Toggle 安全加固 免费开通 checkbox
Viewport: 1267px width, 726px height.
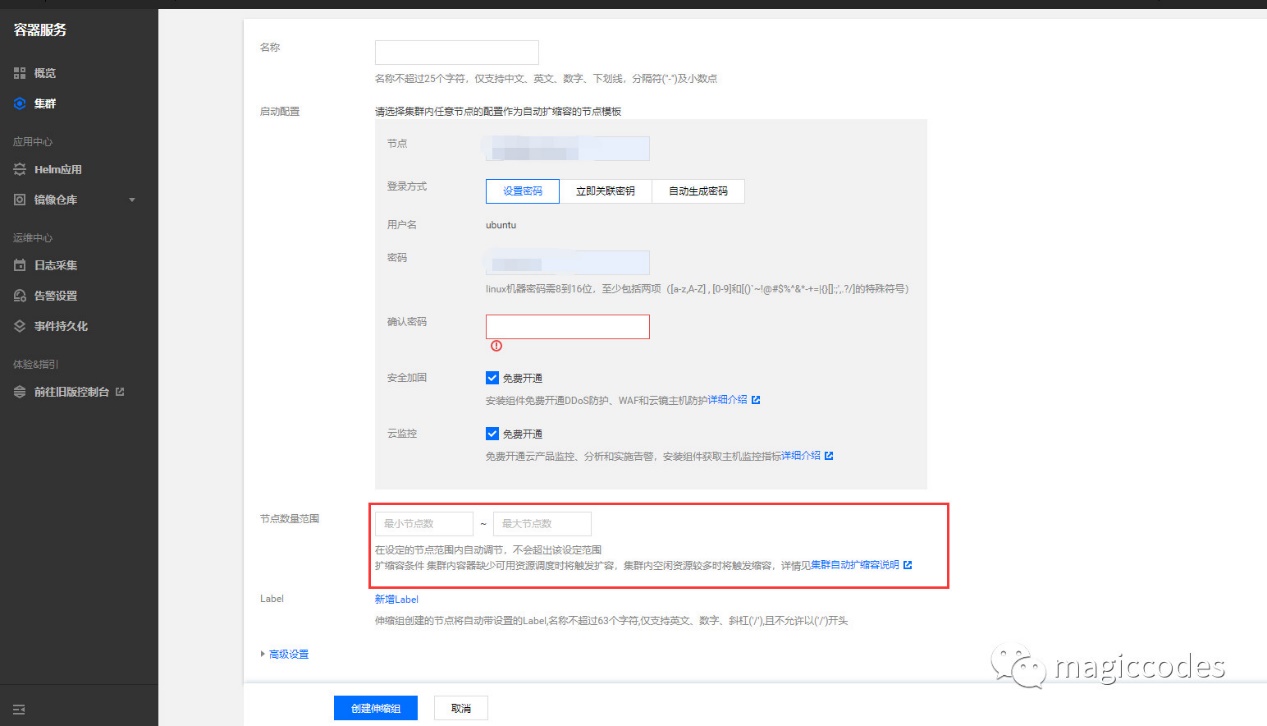pyautogui.click(x=492, y=378)
